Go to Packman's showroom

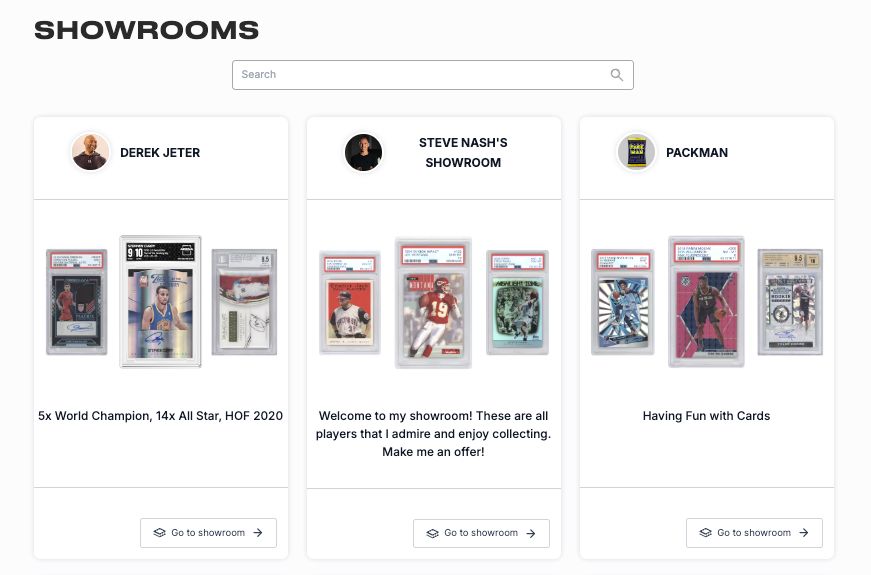(x=754, y=533)
